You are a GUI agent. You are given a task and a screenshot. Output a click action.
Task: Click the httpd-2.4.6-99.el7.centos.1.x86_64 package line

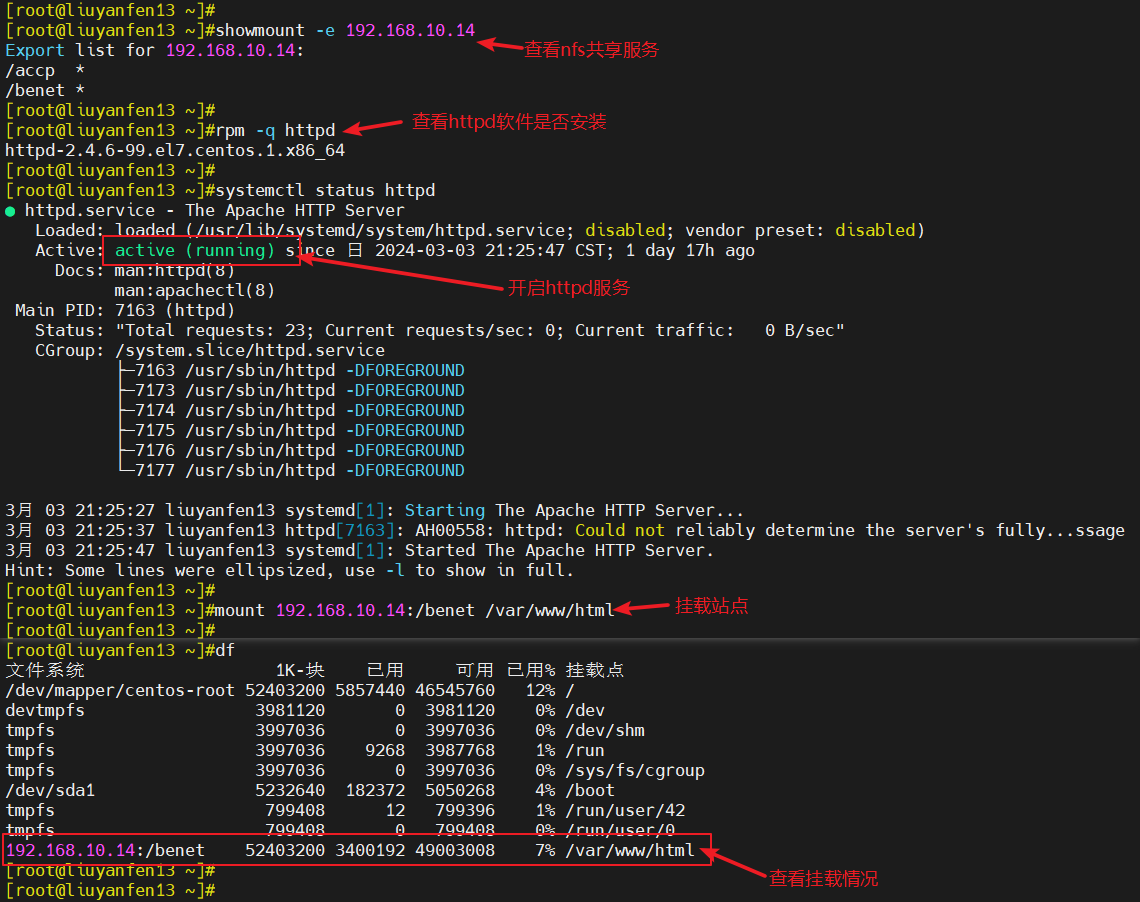point(175,150)
